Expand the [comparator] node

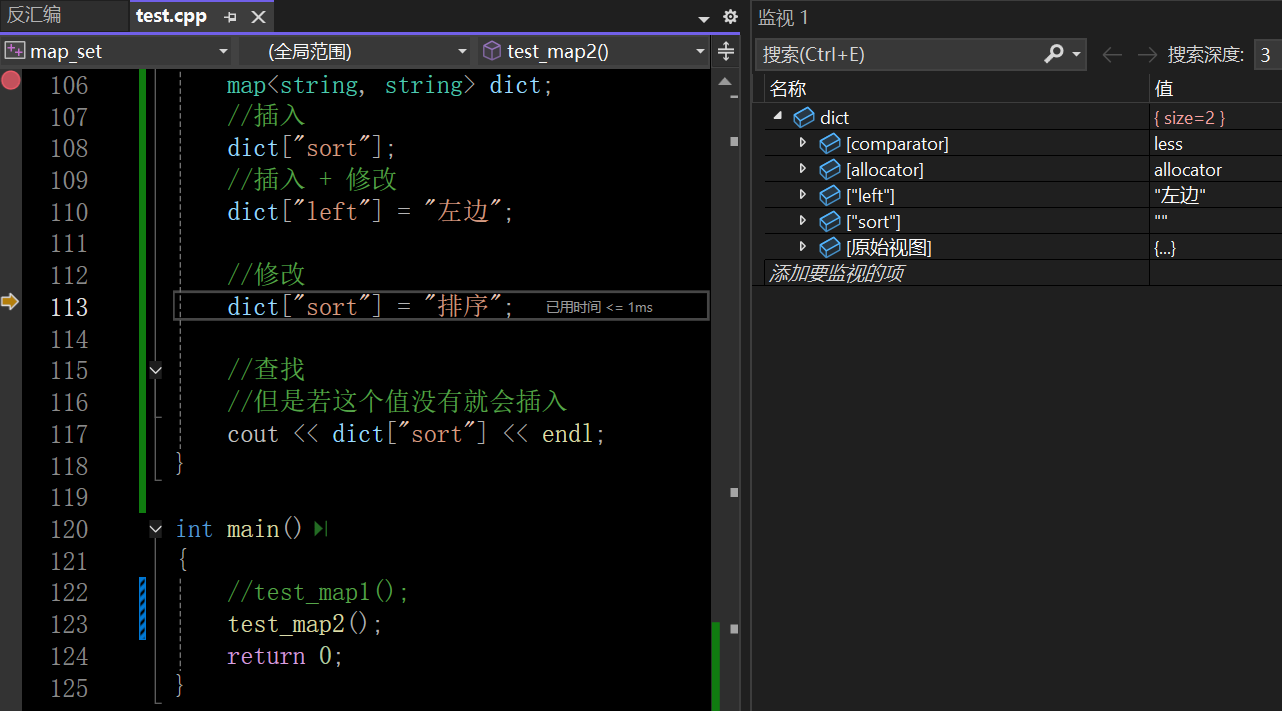802,143
